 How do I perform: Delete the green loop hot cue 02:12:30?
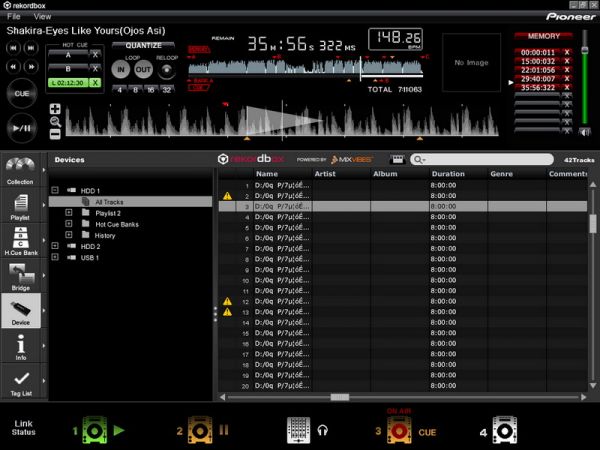(95, 83)
